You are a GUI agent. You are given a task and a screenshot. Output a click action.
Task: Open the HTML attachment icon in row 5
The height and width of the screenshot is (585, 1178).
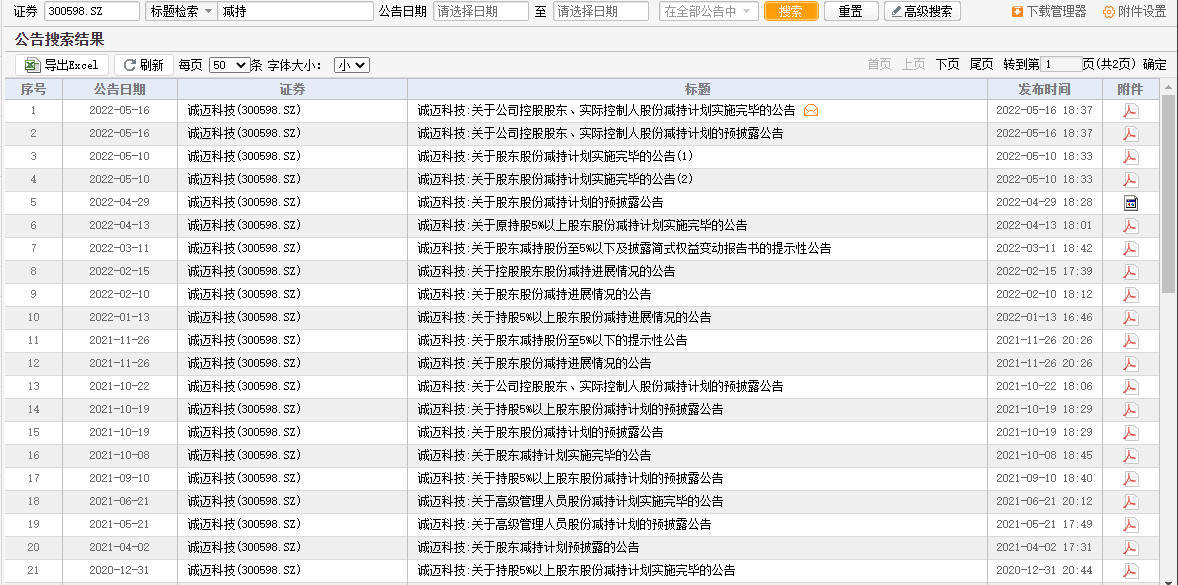1130,203
